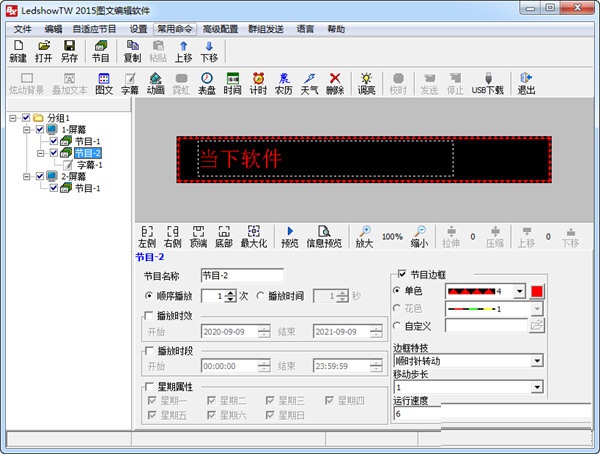
Task: Insert a 农历 lunar calendar area
Action: coord(284,83)
